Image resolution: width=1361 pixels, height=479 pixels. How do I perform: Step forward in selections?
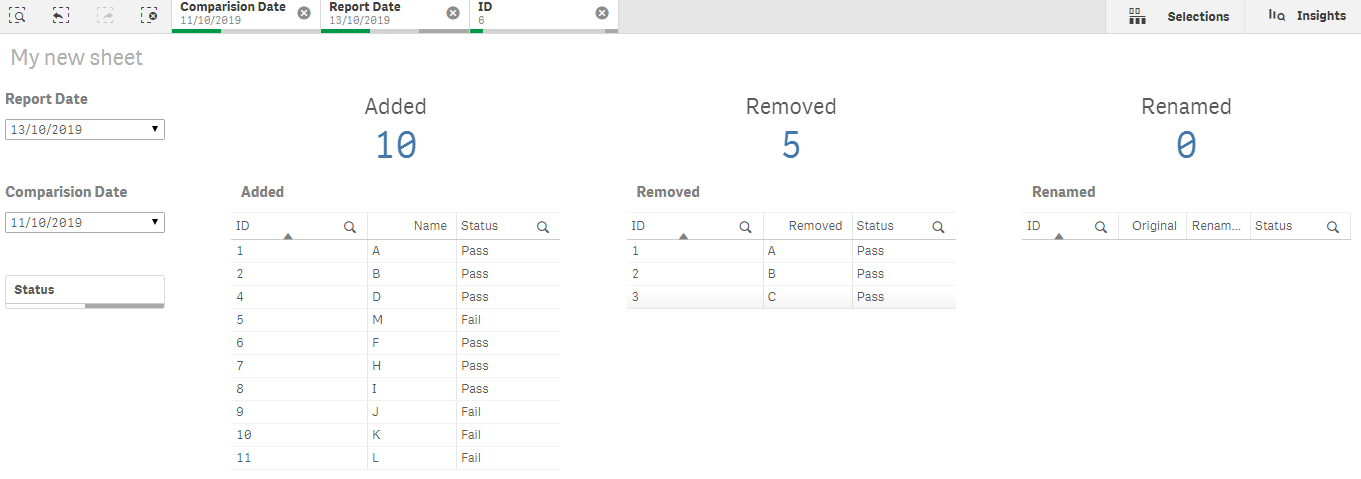[x=105, y=15]
